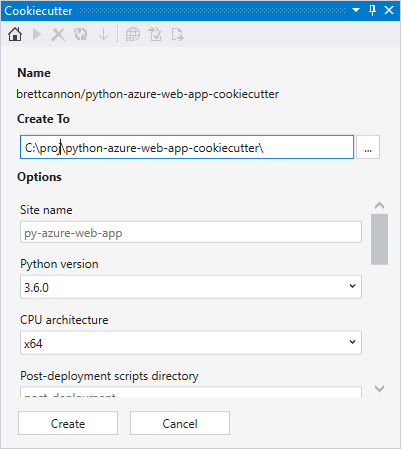
Task: Open the GitHub wiki document icon
Action: 177,34
